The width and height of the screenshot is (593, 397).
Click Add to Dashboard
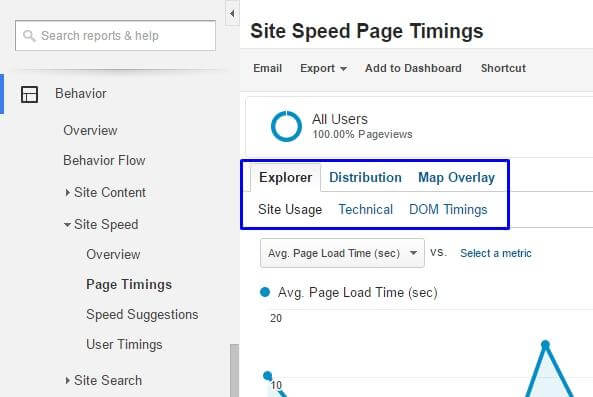point(413,68)
